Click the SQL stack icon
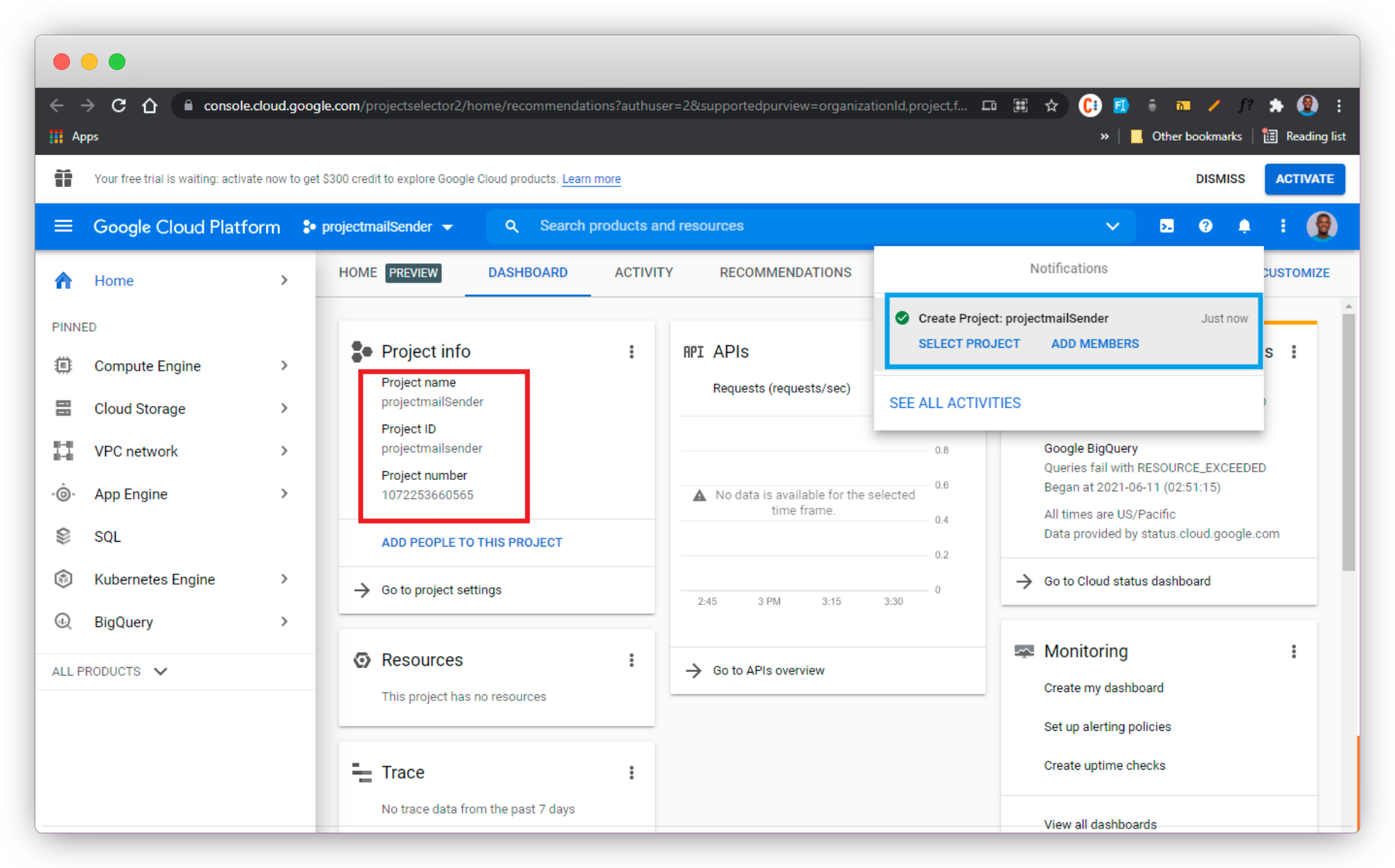Viewport: 1395px width, 868px height. click(63, 536)
